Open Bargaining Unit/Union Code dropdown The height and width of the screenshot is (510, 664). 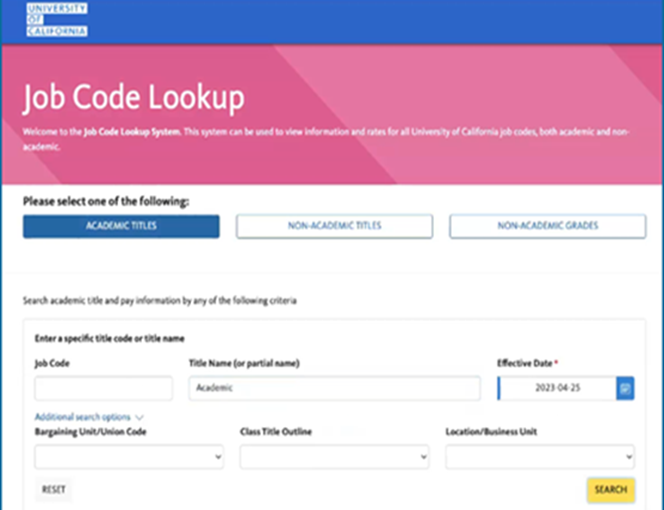tap(129, 457)
